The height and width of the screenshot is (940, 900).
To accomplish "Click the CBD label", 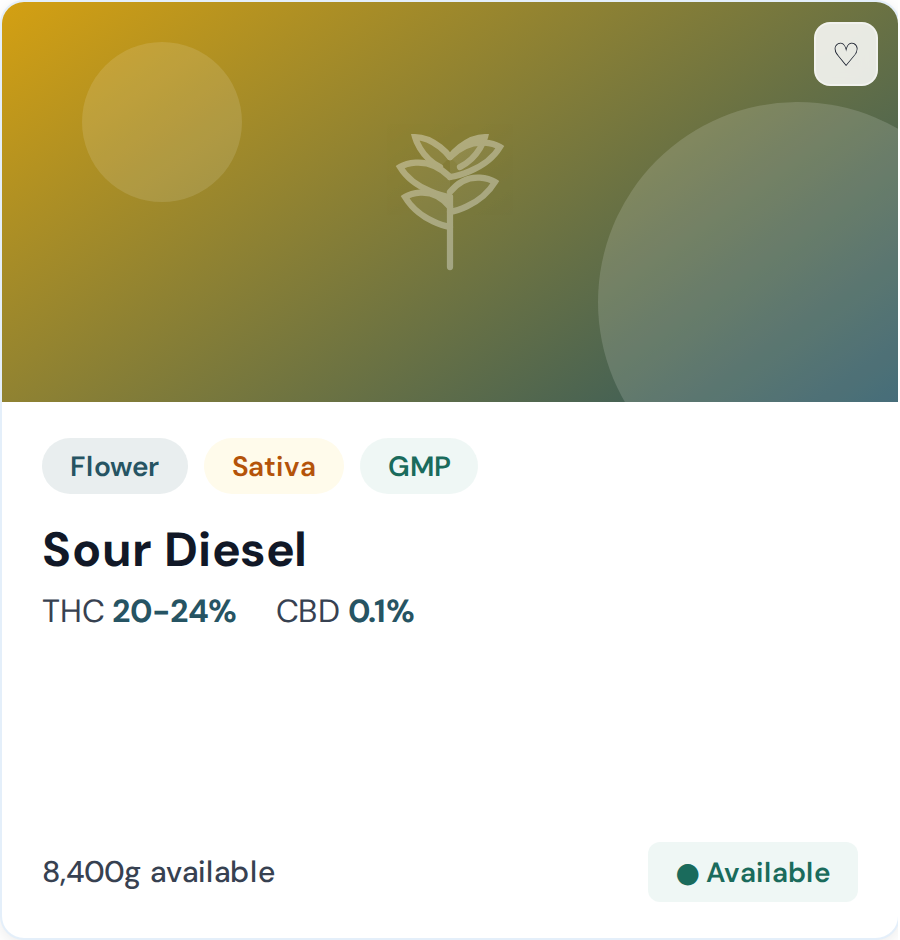I will (307, 611).
